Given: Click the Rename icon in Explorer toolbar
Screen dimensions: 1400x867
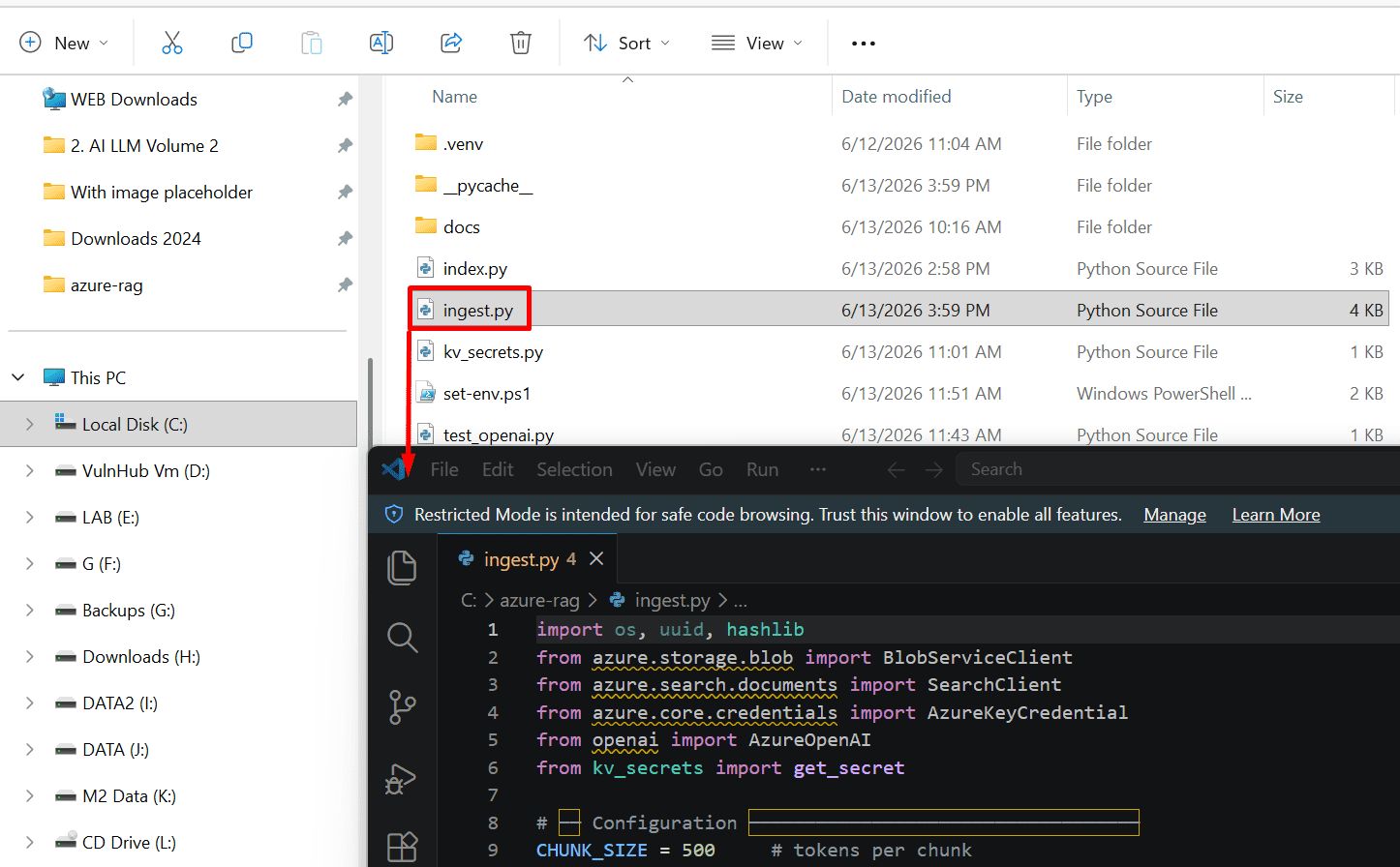Looking at the screenshot, I should point(381,43).
